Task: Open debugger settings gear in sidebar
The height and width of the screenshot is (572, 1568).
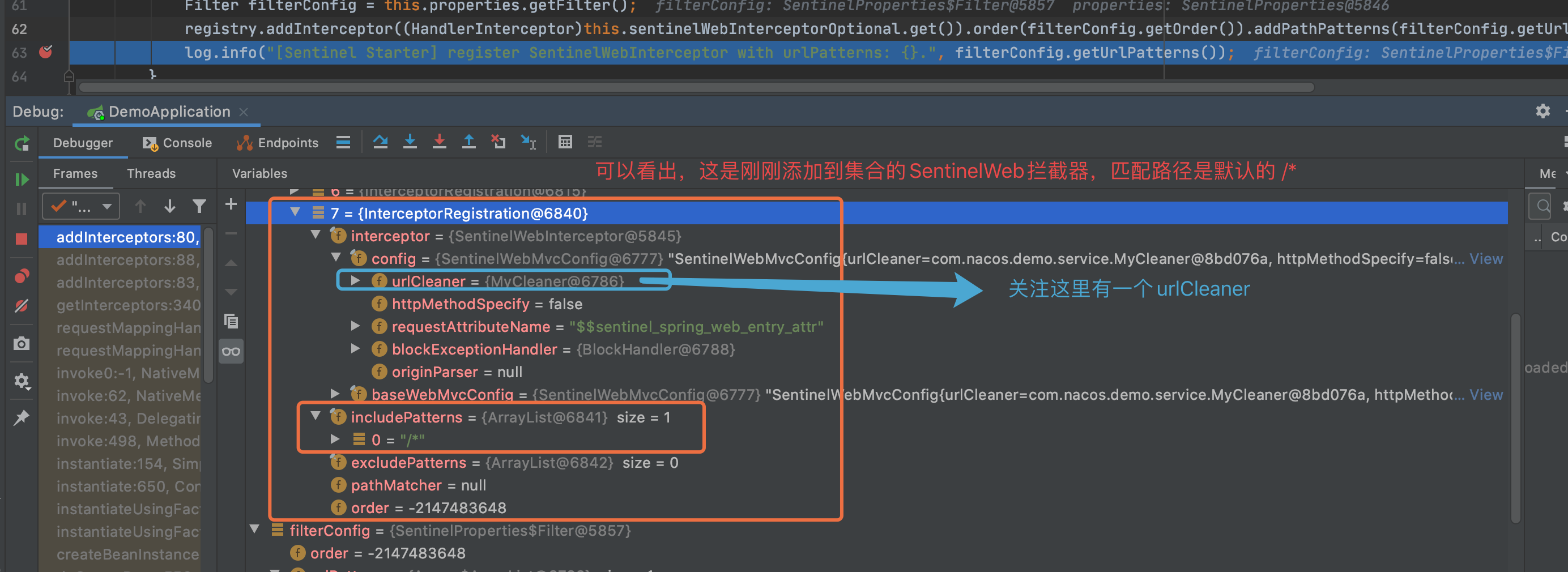Action: pos(22,381)
